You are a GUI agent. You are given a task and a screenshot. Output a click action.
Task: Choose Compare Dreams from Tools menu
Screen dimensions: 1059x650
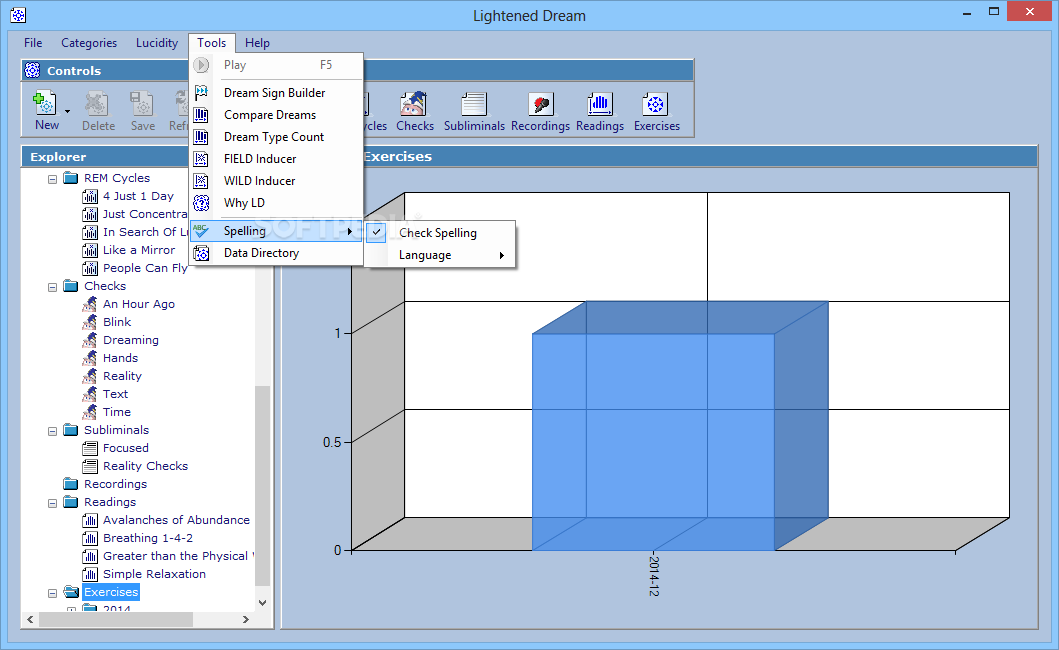[277, 115]
